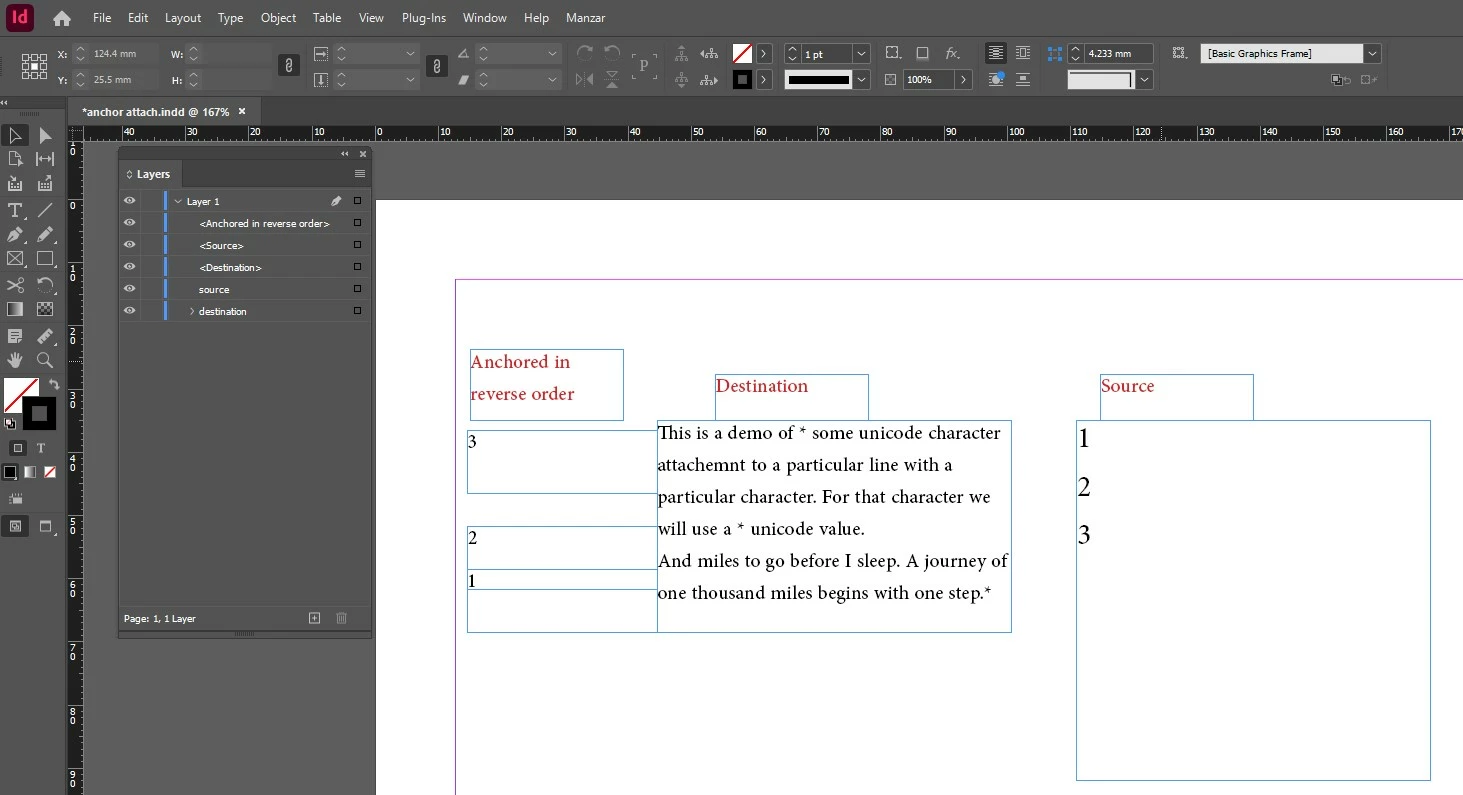
Task: Click the drop shadow effect icon
Action: click(x=922, y=53)
